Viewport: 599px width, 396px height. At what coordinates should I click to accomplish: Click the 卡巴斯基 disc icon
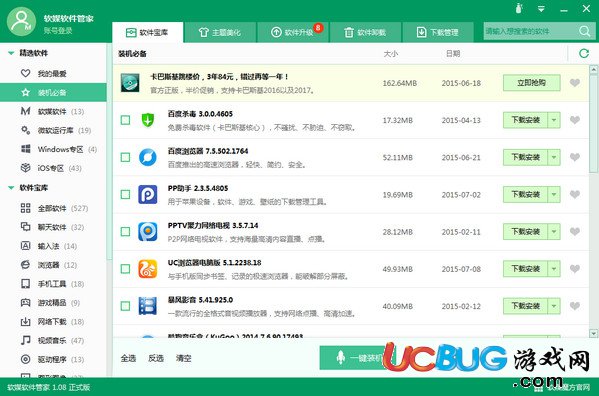130,82
